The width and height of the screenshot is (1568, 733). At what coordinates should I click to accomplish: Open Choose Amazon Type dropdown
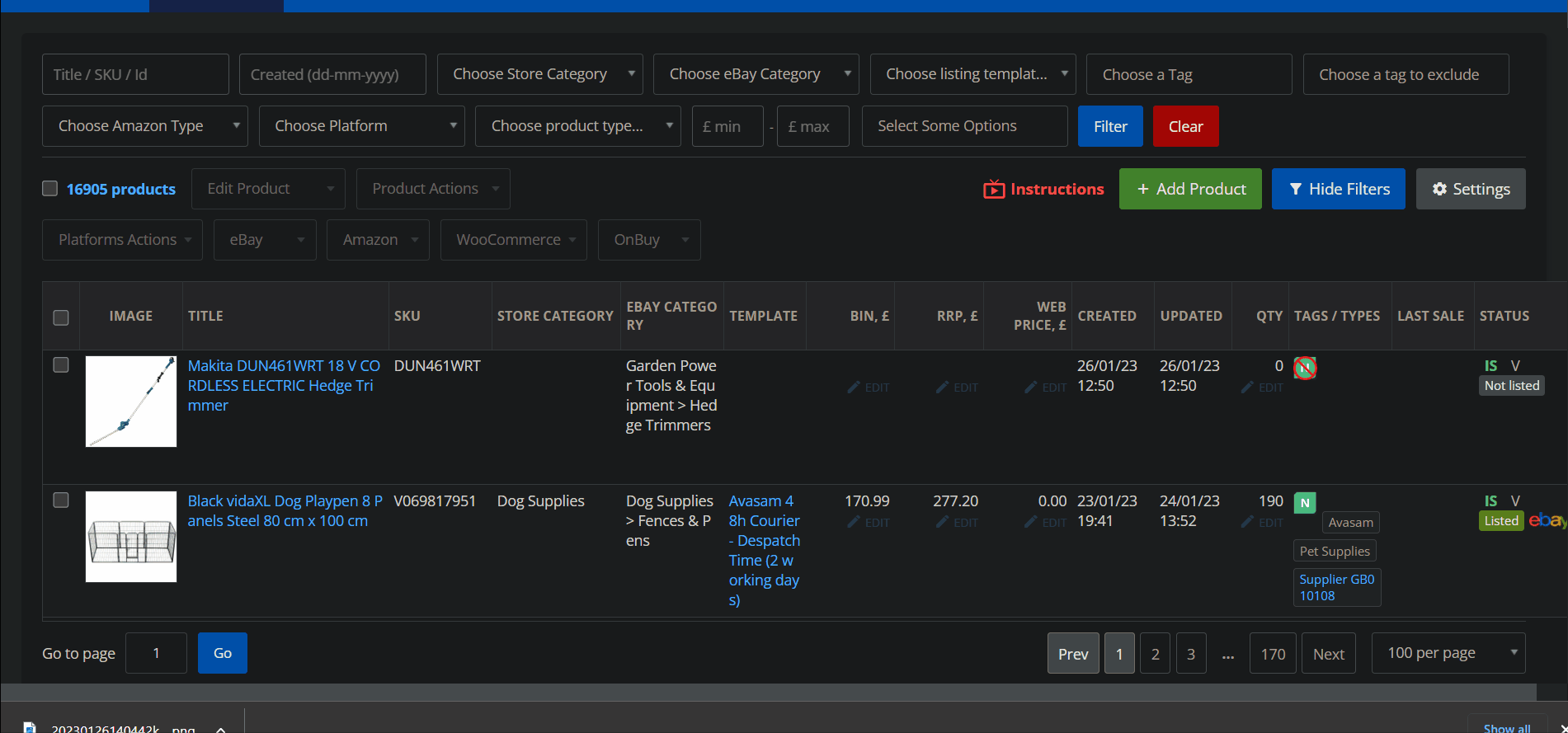[x=145, y=126]
